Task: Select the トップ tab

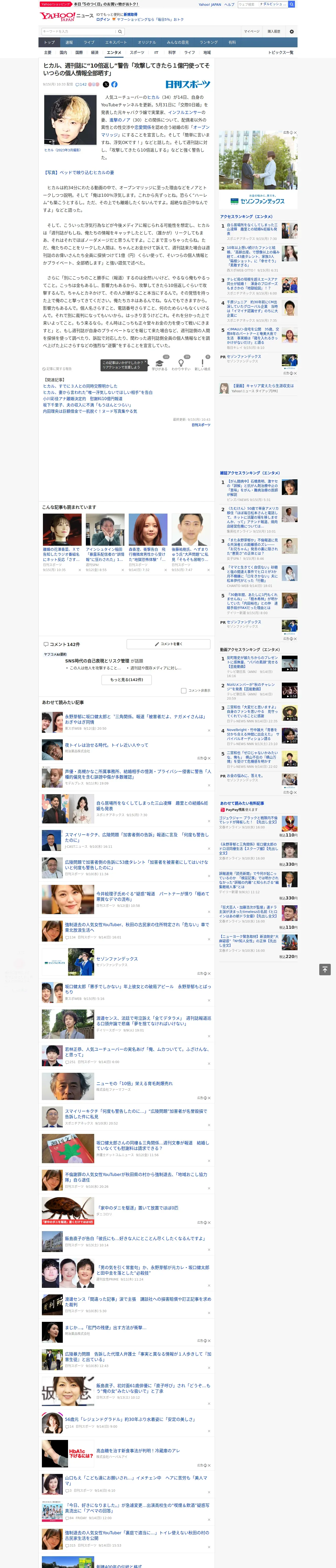Action: click(x=49, y=43)
